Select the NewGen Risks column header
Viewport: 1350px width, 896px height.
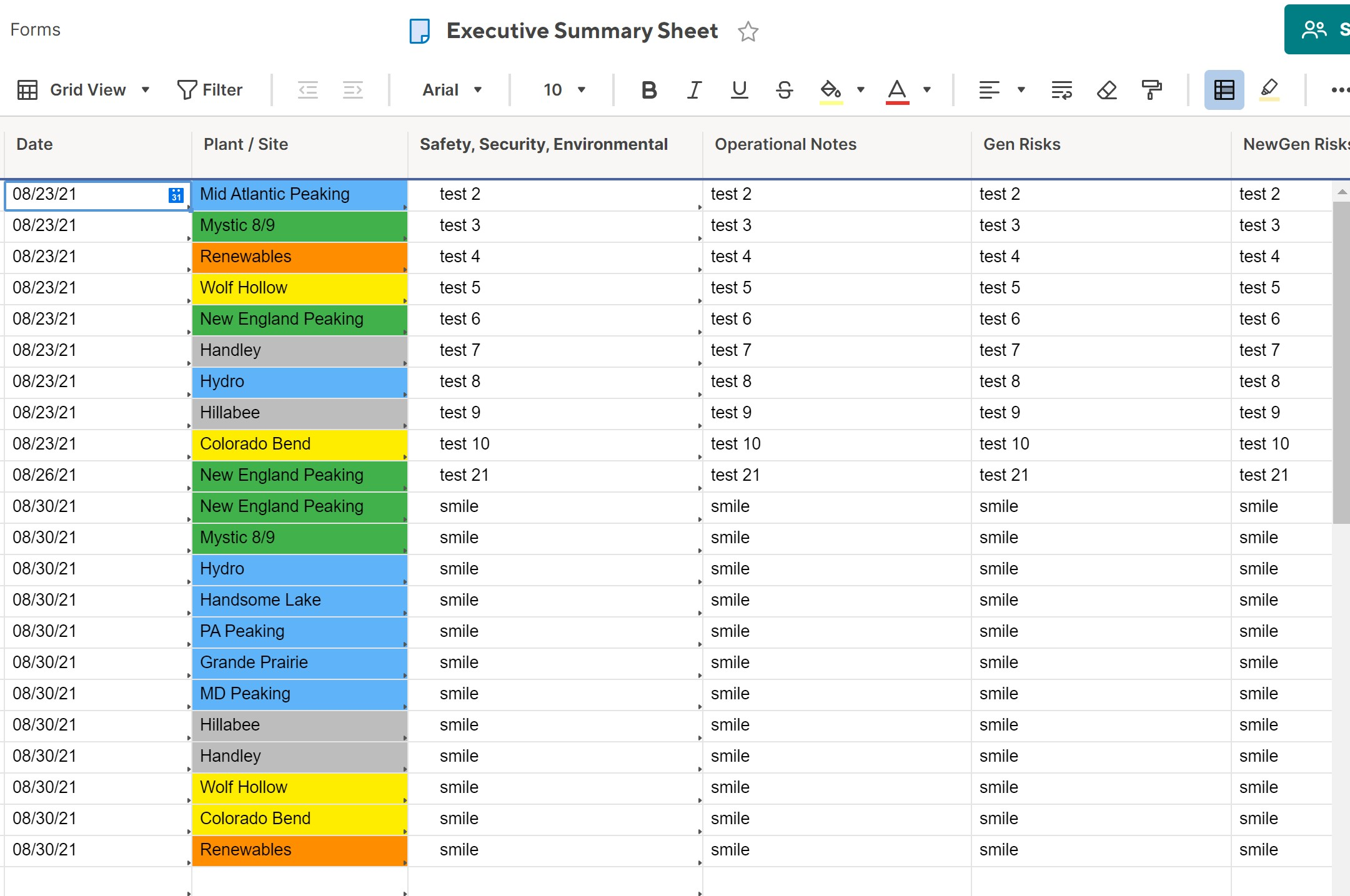(x=1291, y=145)
